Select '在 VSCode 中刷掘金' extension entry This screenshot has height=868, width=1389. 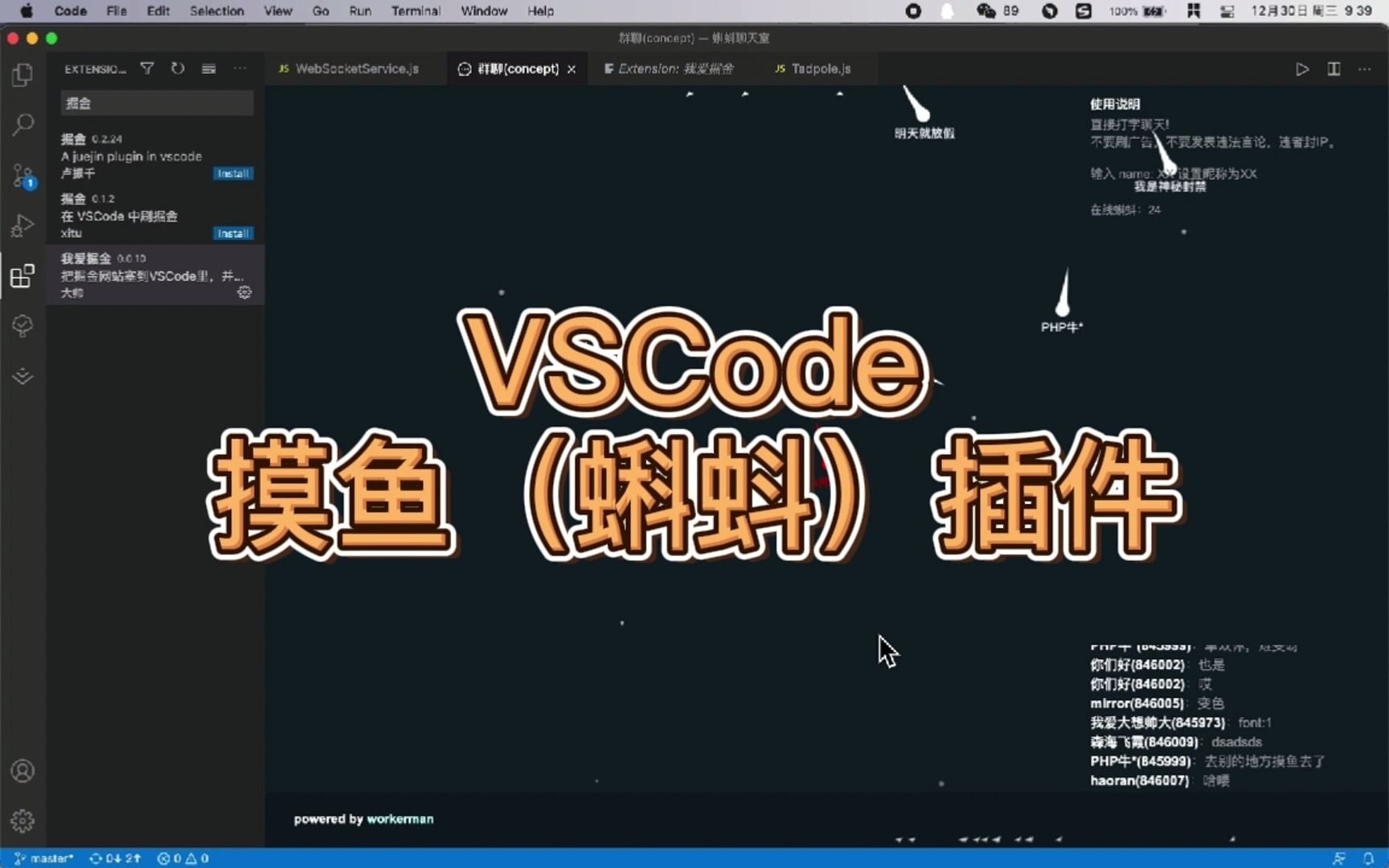coord(155,215)
